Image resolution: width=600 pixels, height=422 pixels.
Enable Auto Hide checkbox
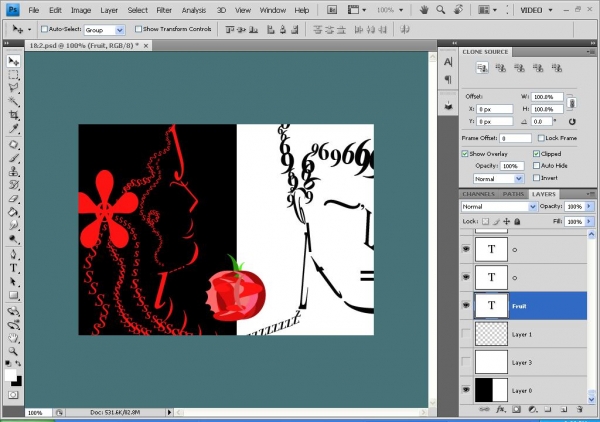pyautogui.click(x=536, y=166)
